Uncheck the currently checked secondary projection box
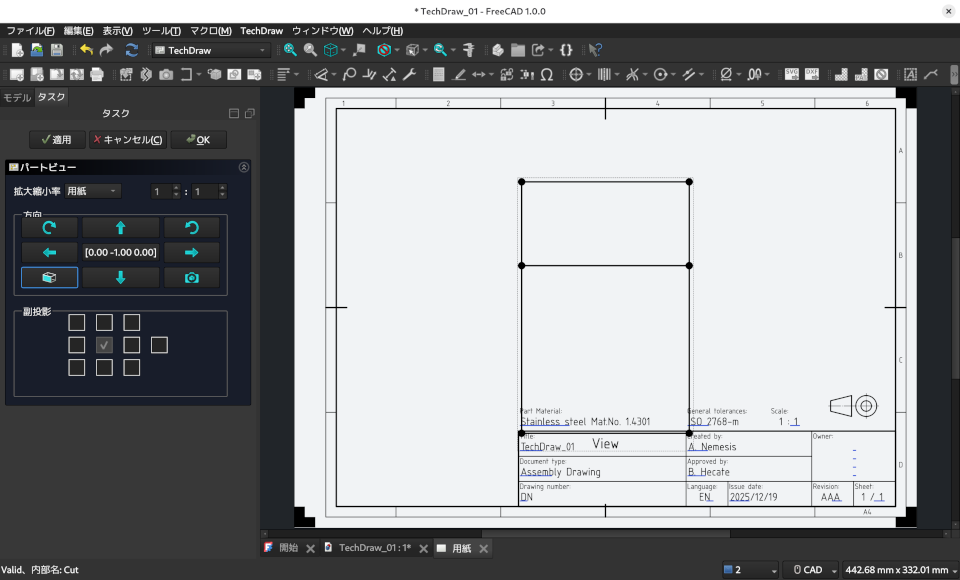 pyautogui.click(x=104, y=344)
